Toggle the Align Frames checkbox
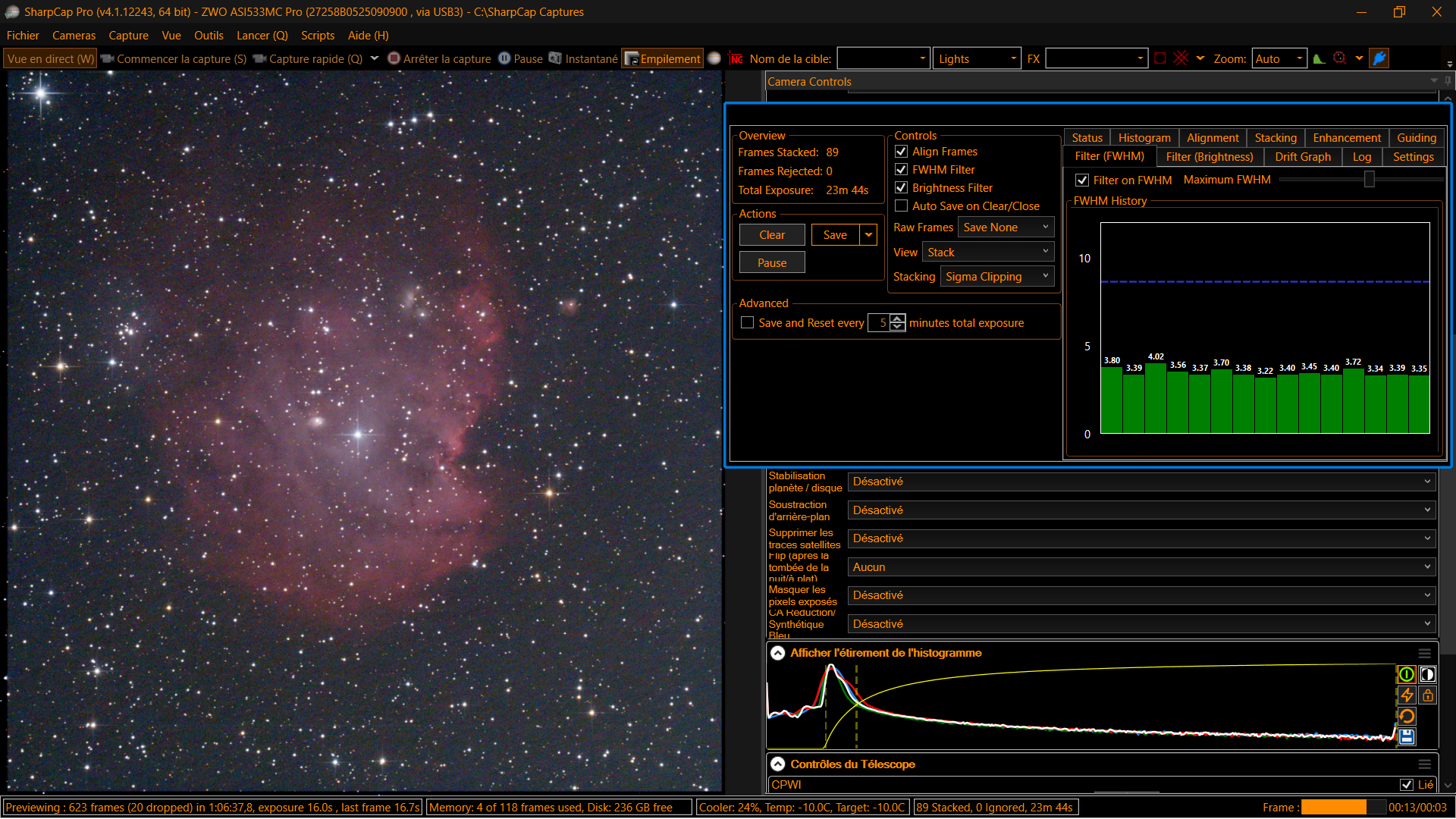 point(901,152)
